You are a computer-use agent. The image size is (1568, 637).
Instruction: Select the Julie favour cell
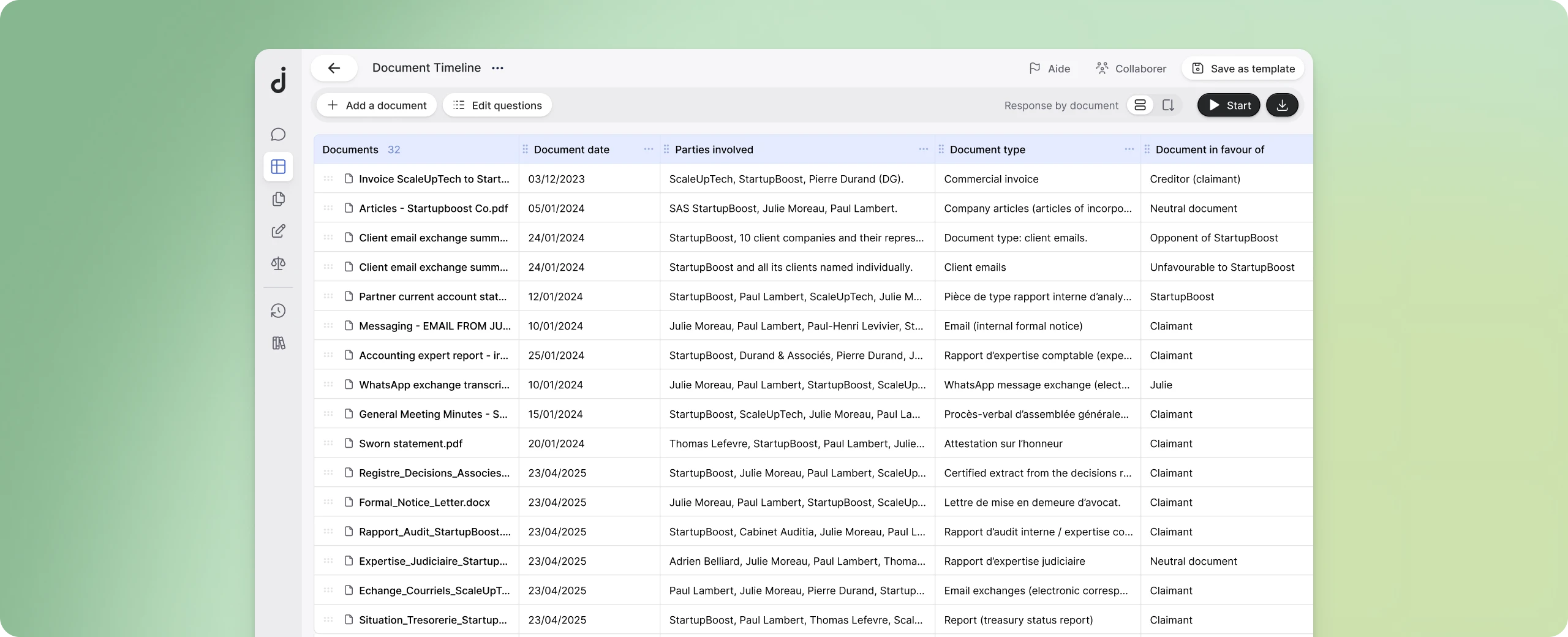click(1227, 385)
